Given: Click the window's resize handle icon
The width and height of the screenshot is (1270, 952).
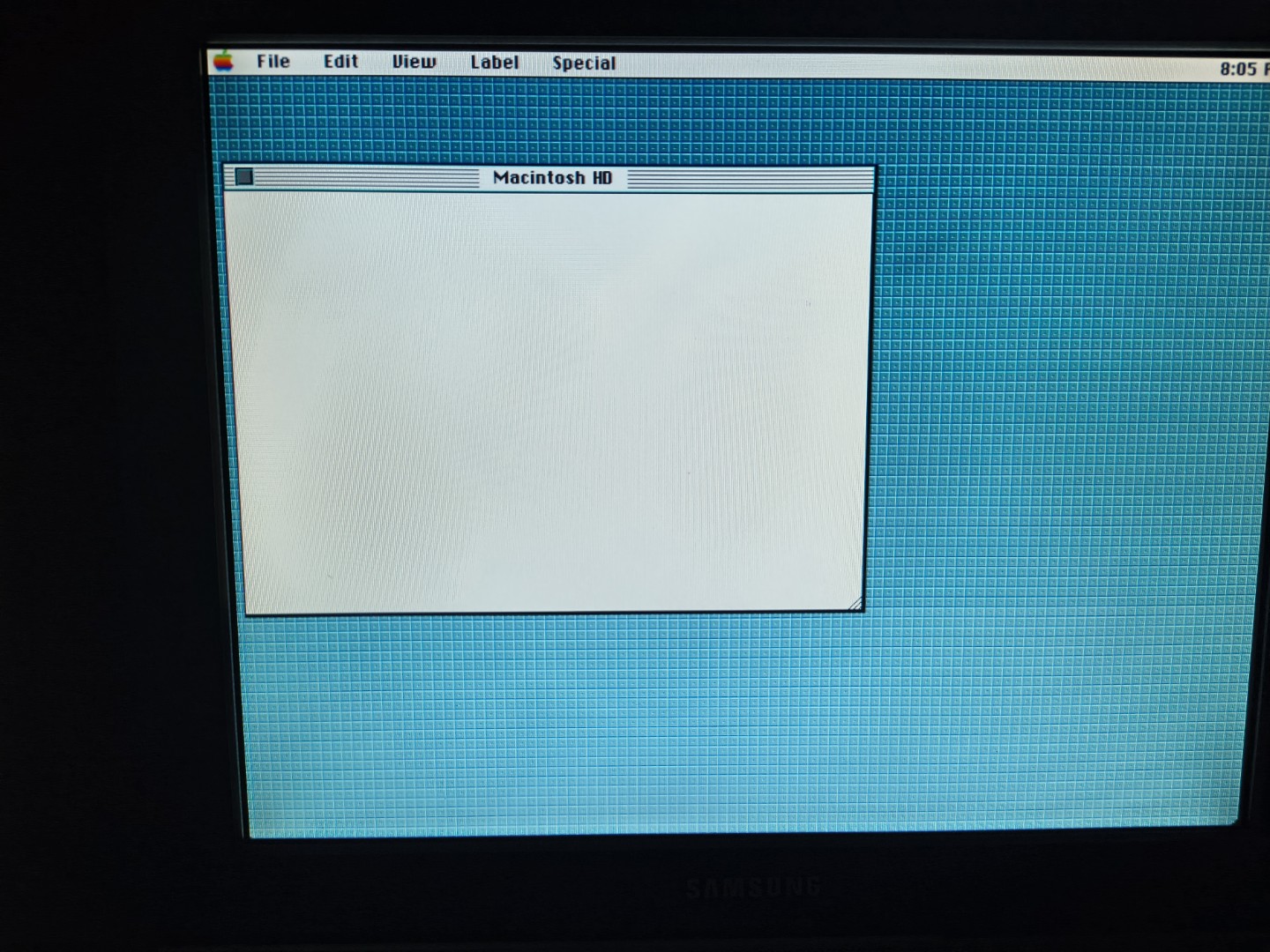Looking at the screenshot, I should [855, 604].
